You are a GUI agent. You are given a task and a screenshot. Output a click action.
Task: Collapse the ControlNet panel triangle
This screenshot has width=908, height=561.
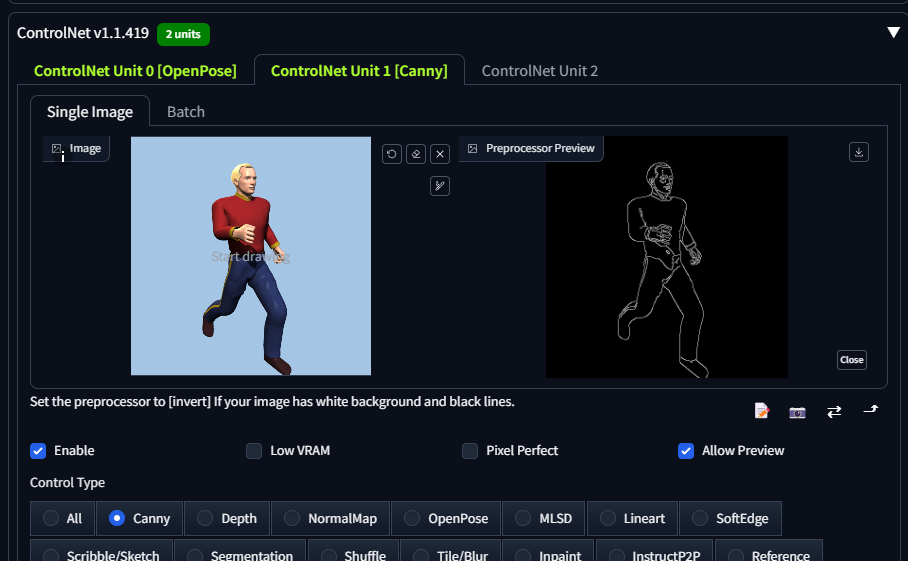pyautogui.click(x=894, y=32)
